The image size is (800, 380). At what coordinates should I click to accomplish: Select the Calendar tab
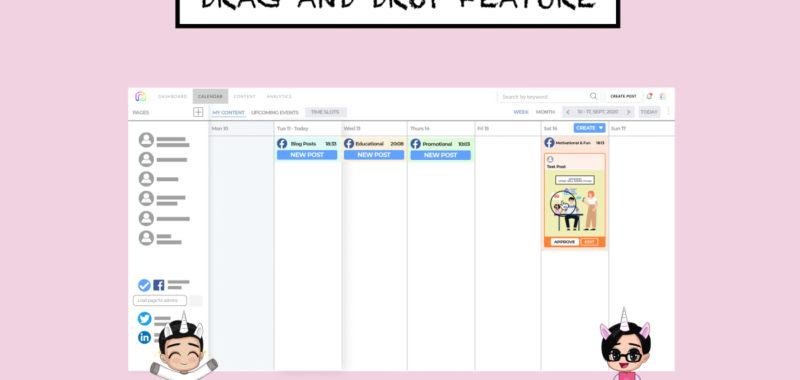point(210,96)
